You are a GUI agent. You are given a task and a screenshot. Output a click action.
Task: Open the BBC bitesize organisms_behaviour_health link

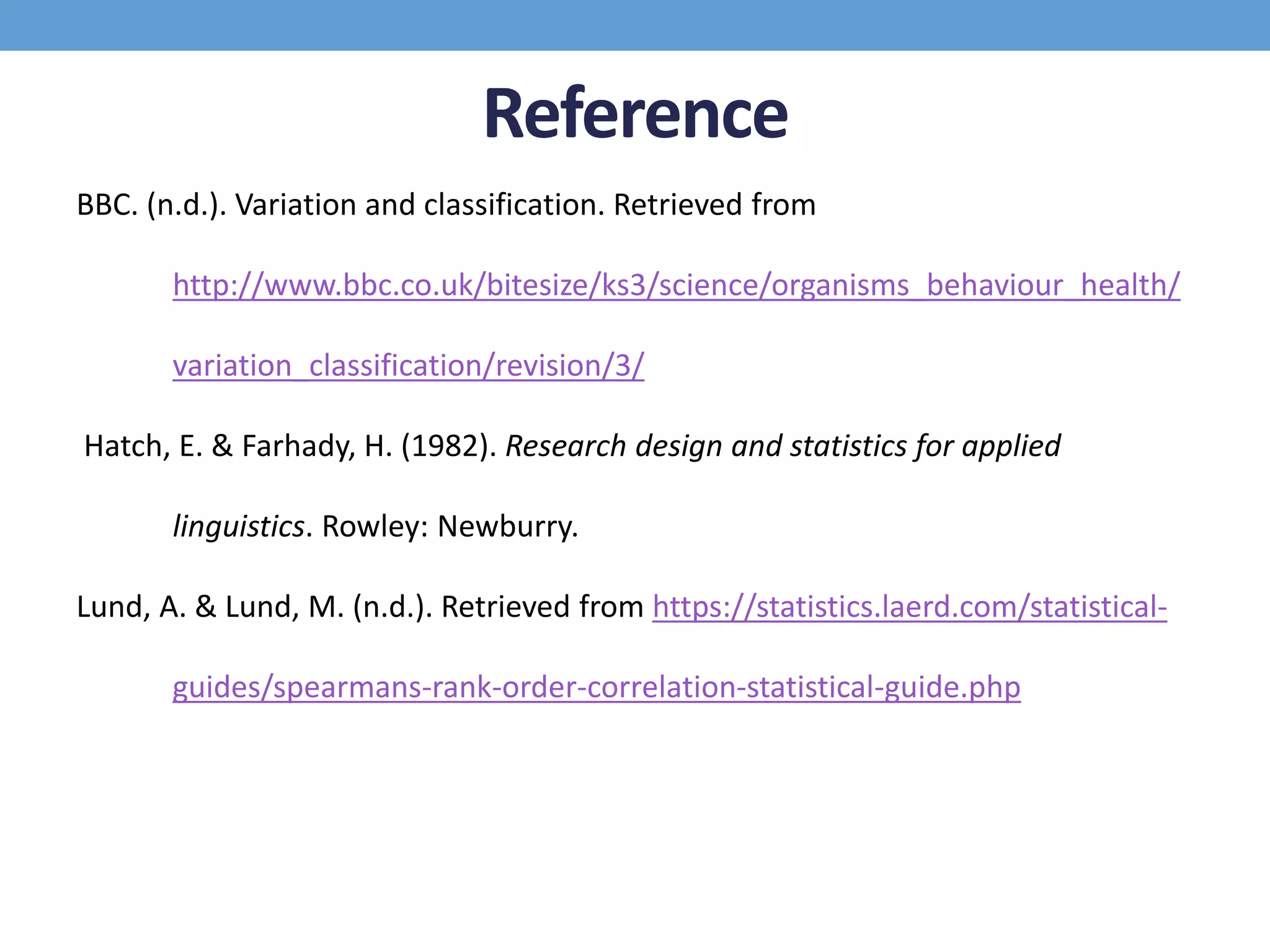pyautogui.click(x=676, y=285)
